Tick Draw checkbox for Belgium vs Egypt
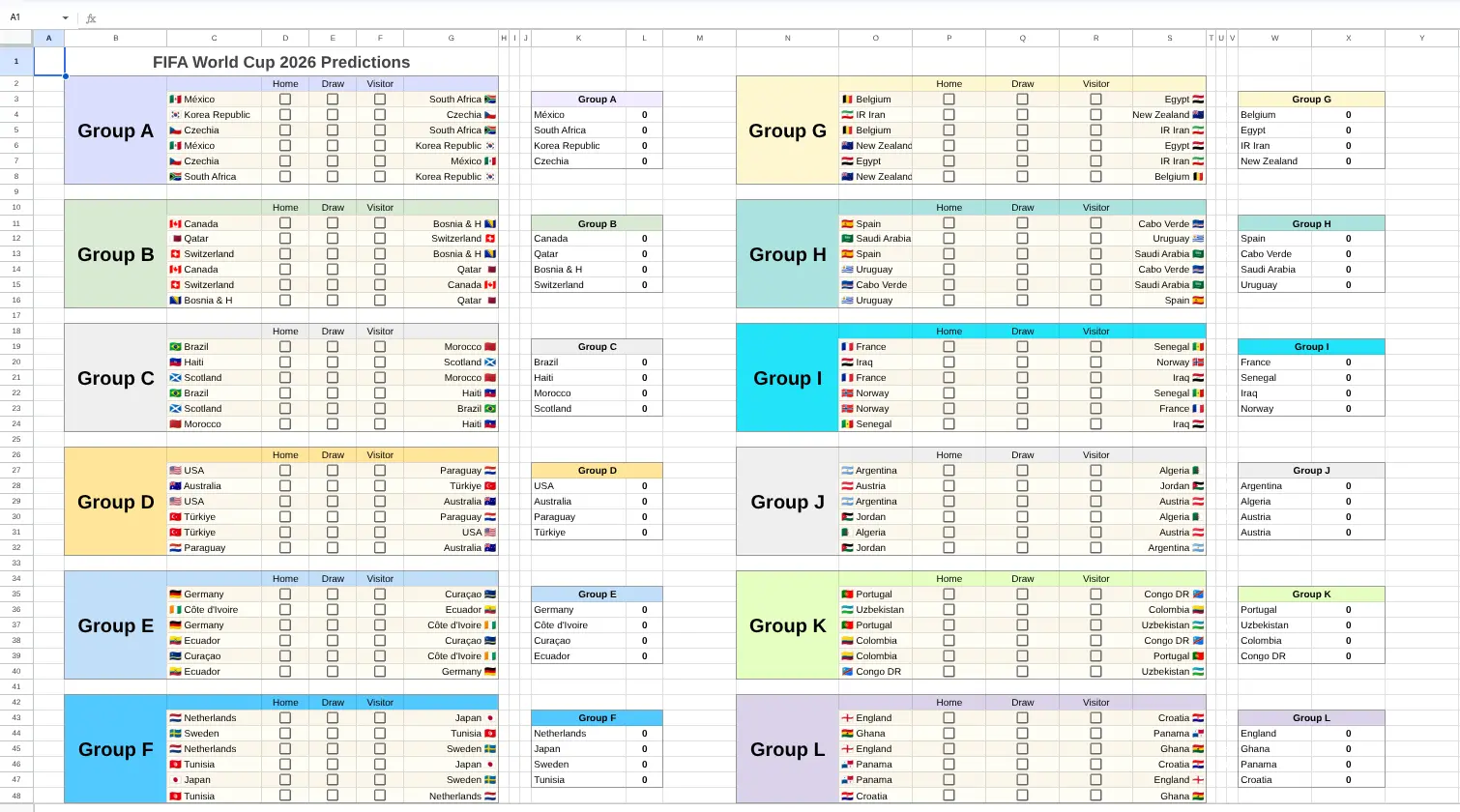The image size is (1460, 812). click(x=1023, y=100)
